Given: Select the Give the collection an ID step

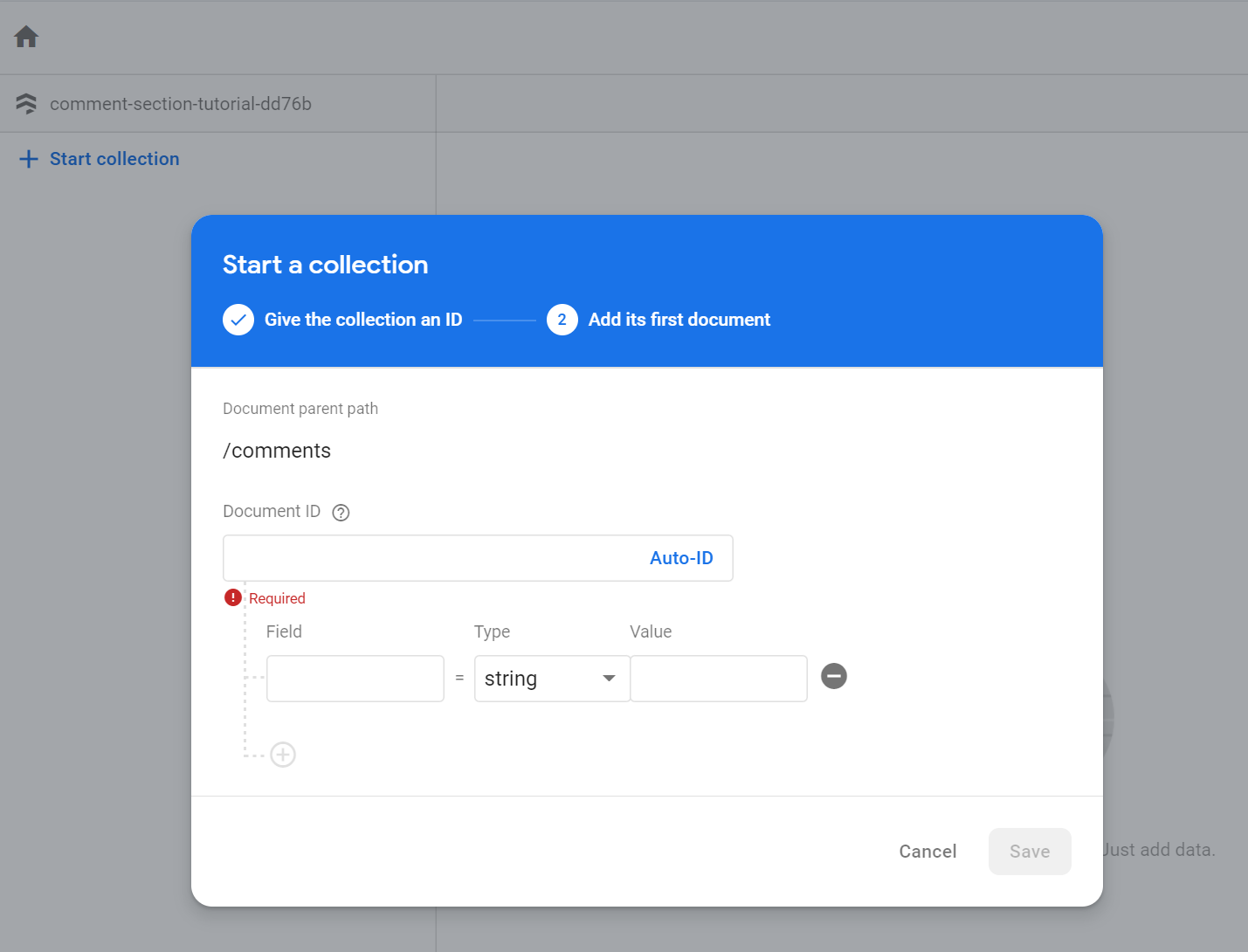Looking at the screenshot, I should click(x=363, y=320).
